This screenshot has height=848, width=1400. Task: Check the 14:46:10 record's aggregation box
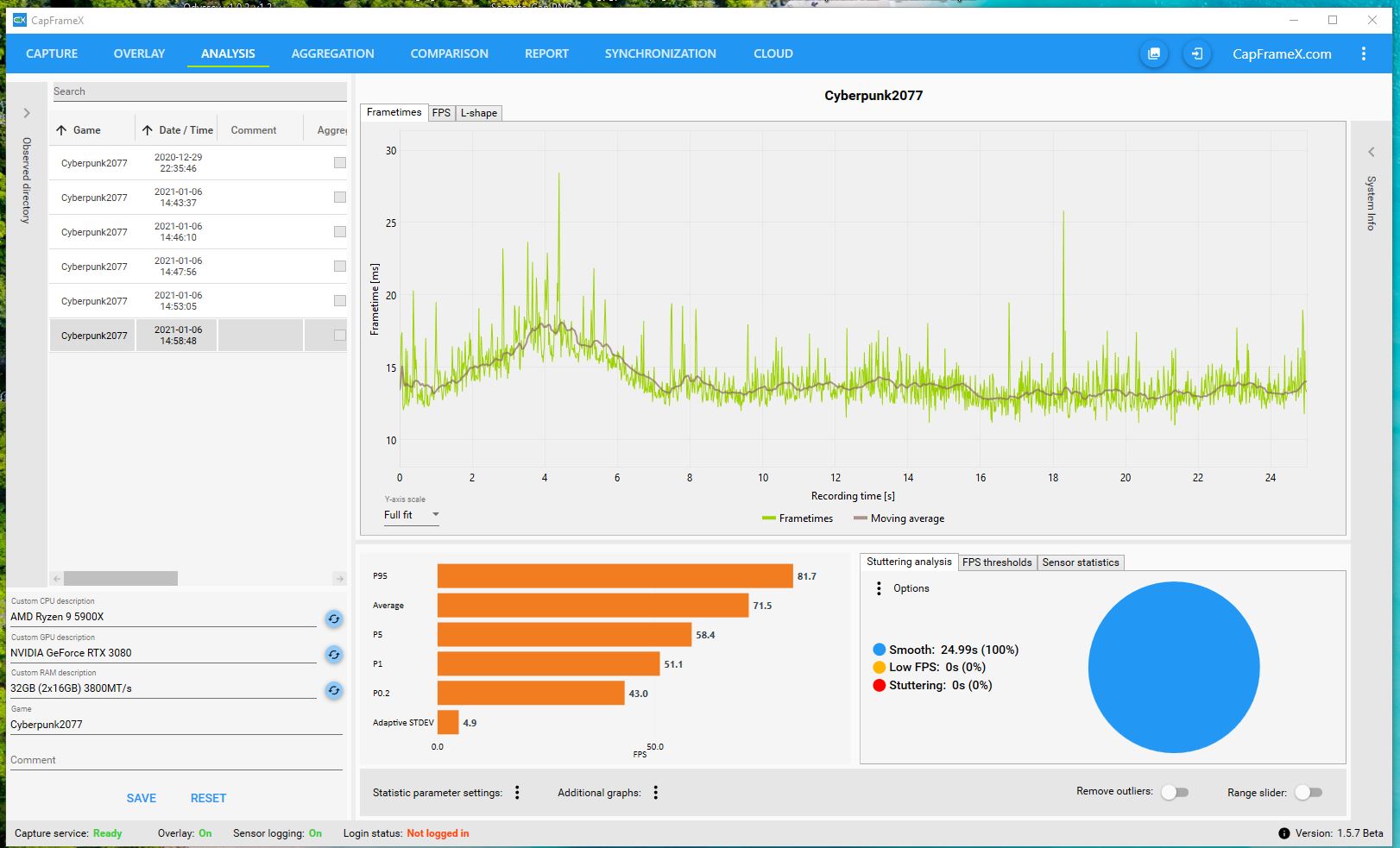point(340,232)
